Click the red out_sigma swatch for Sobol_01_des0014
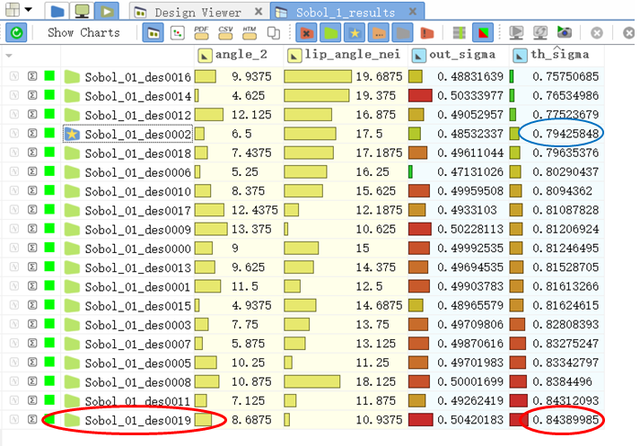This screenshot has width=640, height=446. click(420, 95)
